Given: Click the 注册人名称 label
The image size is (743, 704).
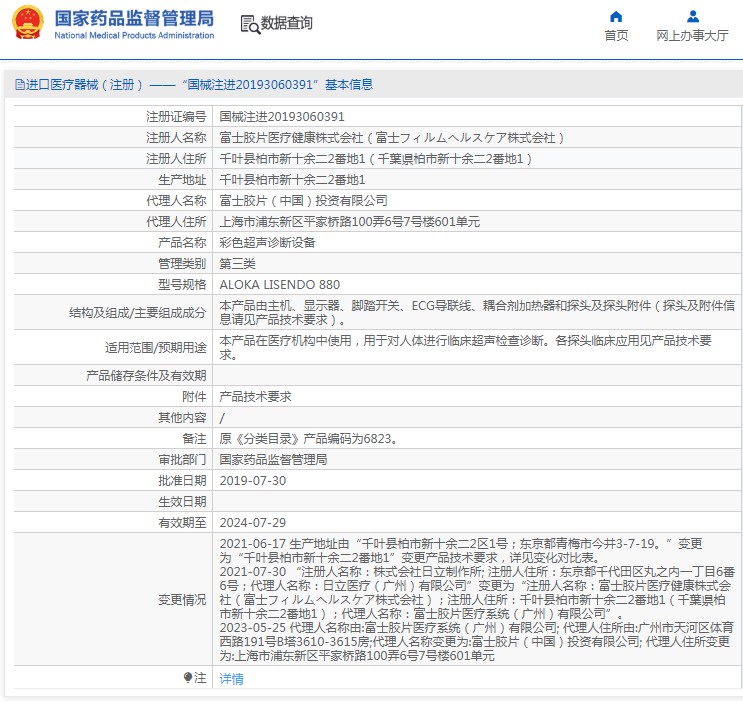Looking at the screenshot, I should (176, 138).
